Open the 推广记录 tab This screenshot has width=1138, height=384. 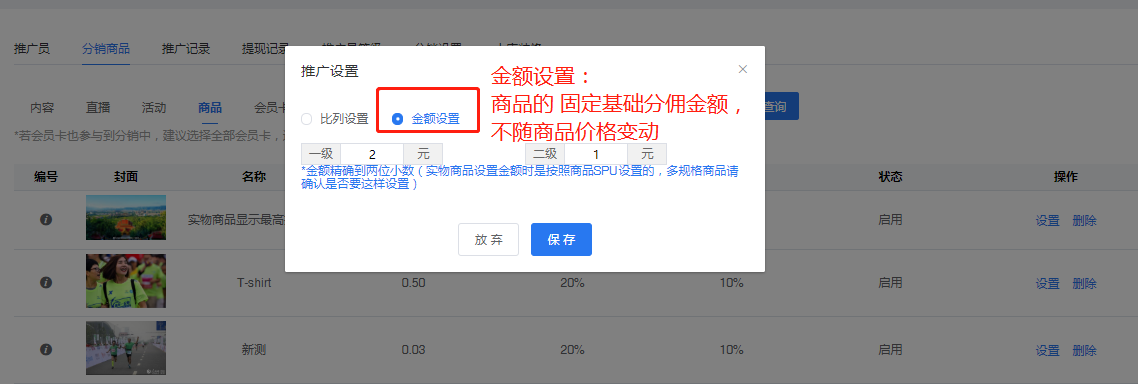pyautogui.click(x=186, y=49)
